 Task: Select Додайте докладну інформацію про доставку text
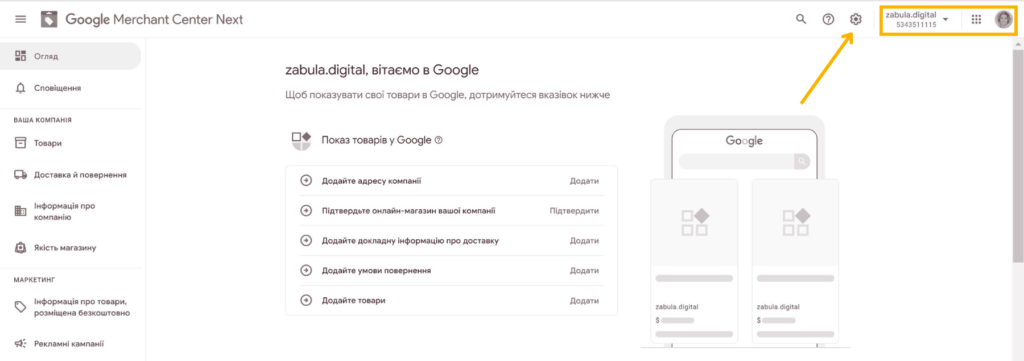410,241
